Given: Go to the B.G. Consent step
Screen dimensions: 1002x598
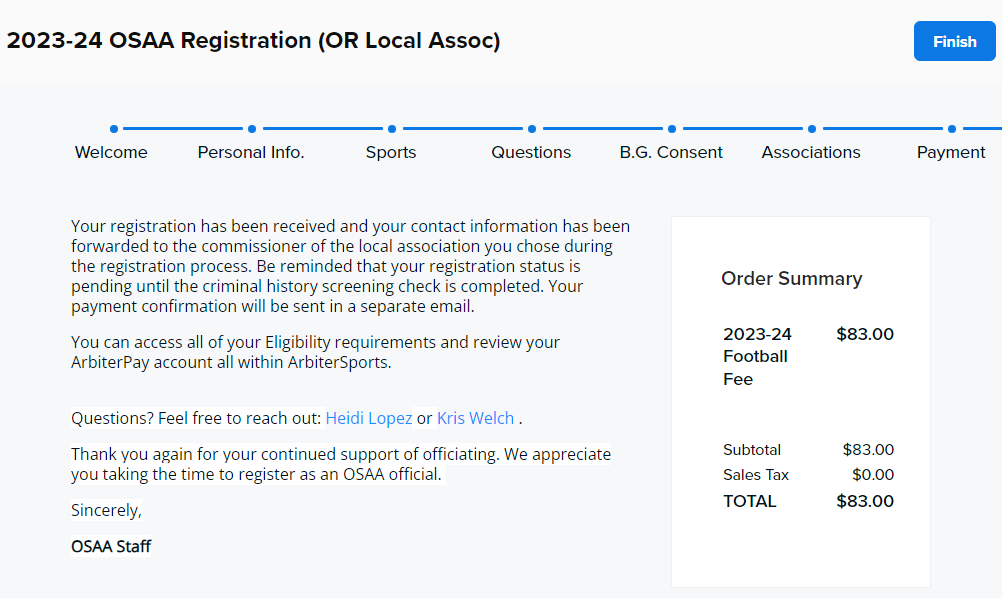Looking at the screenshot, I should [671, 152].
